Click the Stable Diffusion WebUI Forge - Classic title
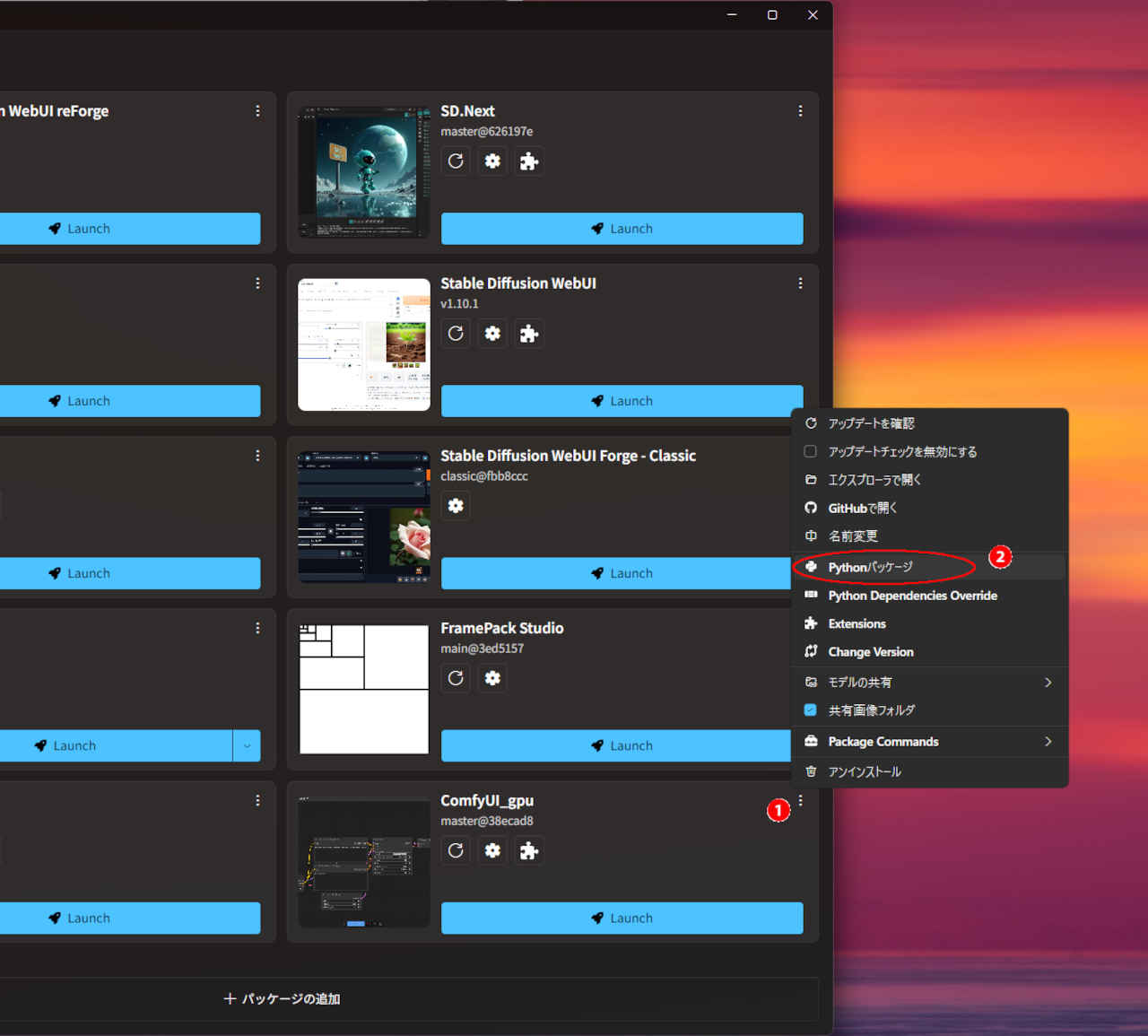 click(x=568, y=456)
